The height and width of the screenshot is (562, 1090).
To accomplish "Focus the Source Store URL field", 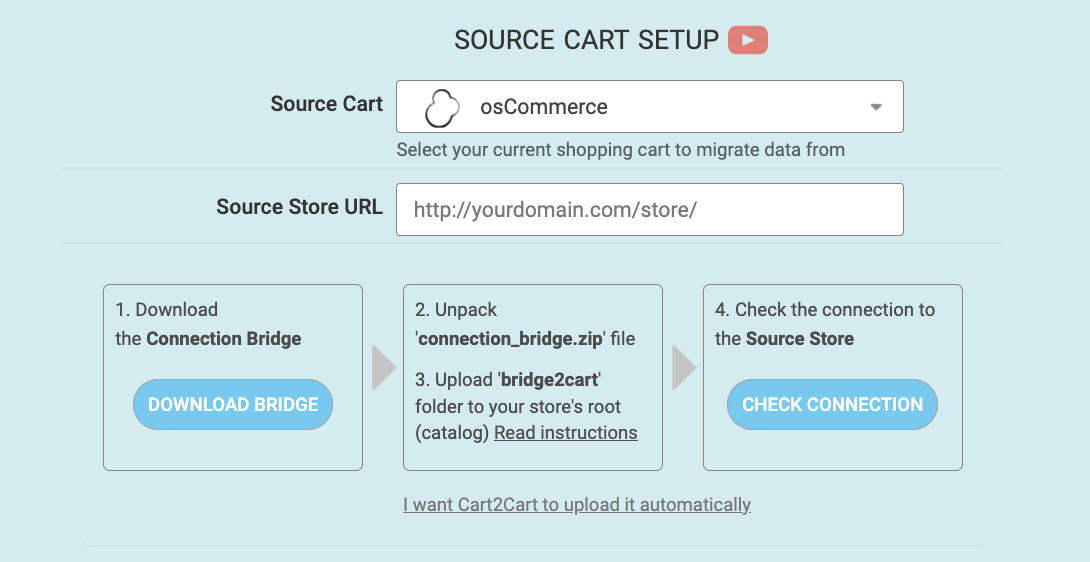I will pos(650,210).
